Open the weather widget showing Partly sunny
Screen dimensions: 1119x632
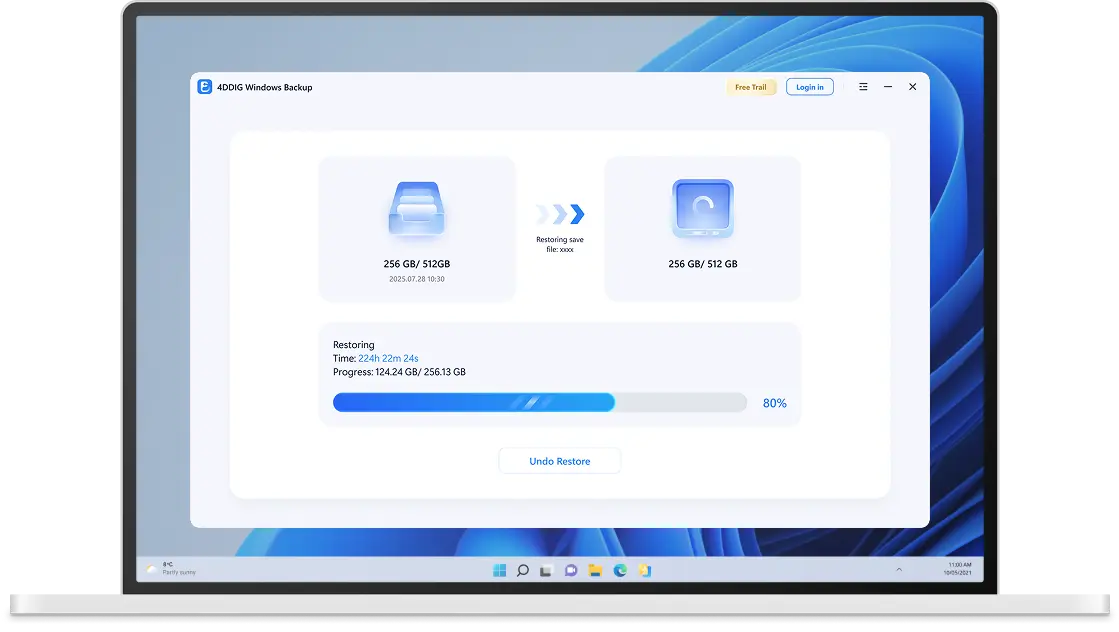[x=172, y=569]
